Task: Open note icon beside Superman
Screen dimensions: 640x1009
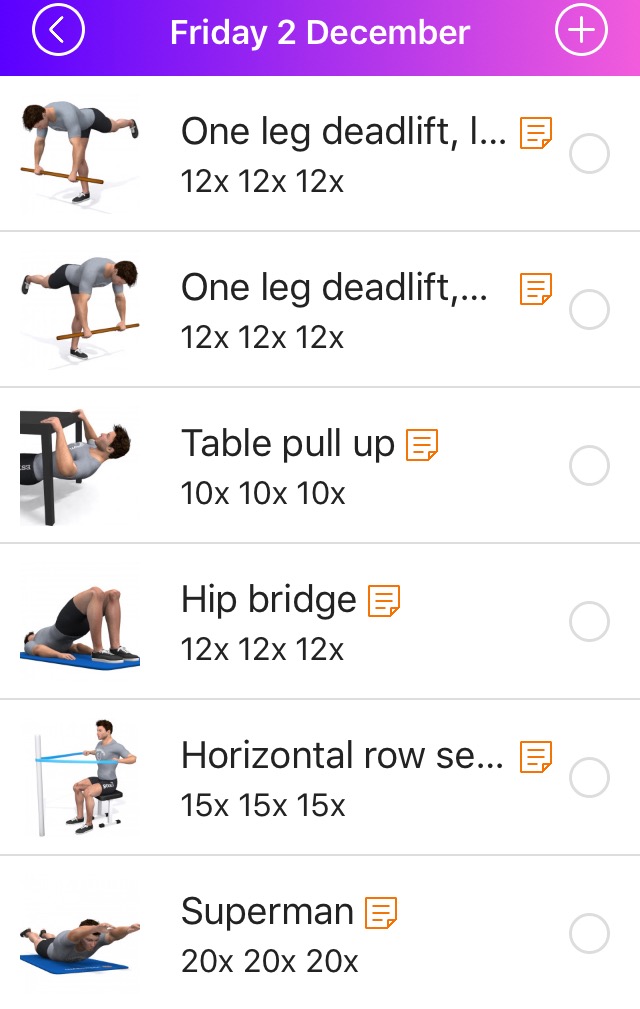Action: [381, 913]
